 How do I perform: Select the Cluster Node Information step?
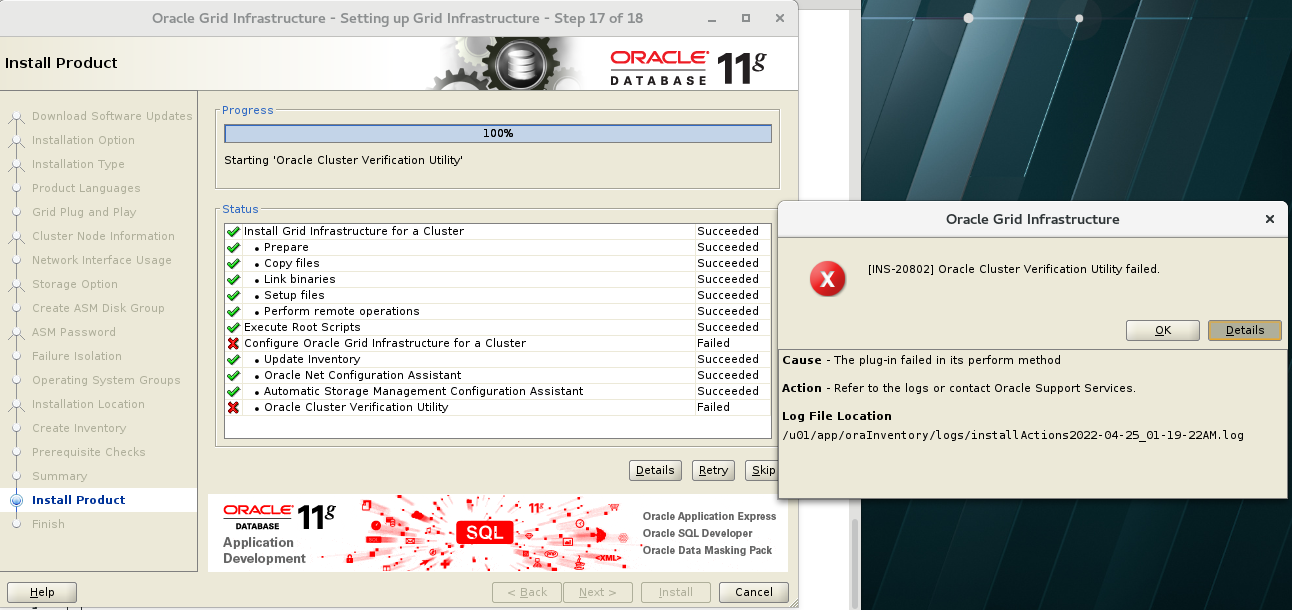103,236
